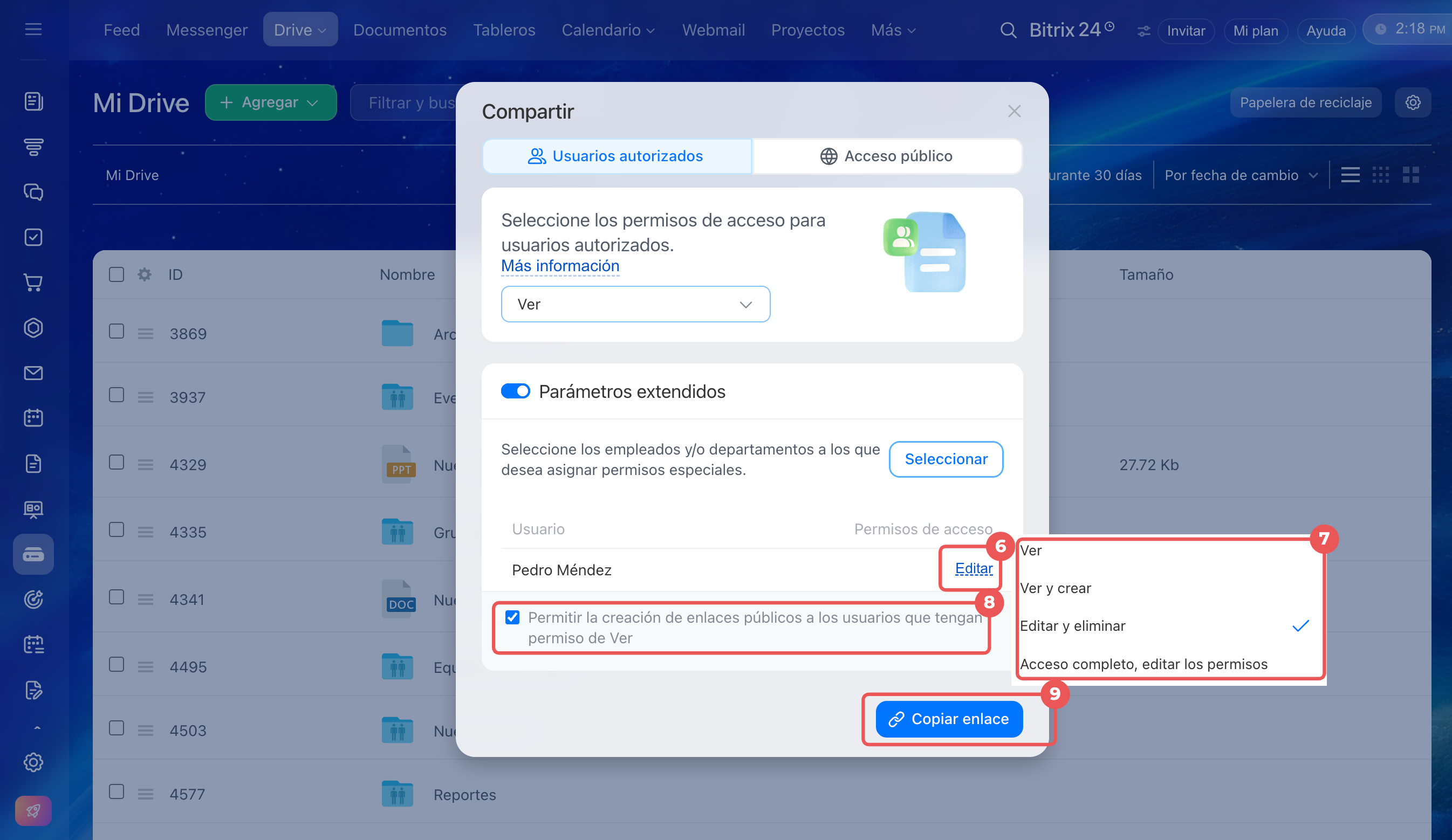Uncheck the Permitir la creación de enlaces públicos checkbox
This screenshot has height=840, width=1452.
tap(512, 617)
